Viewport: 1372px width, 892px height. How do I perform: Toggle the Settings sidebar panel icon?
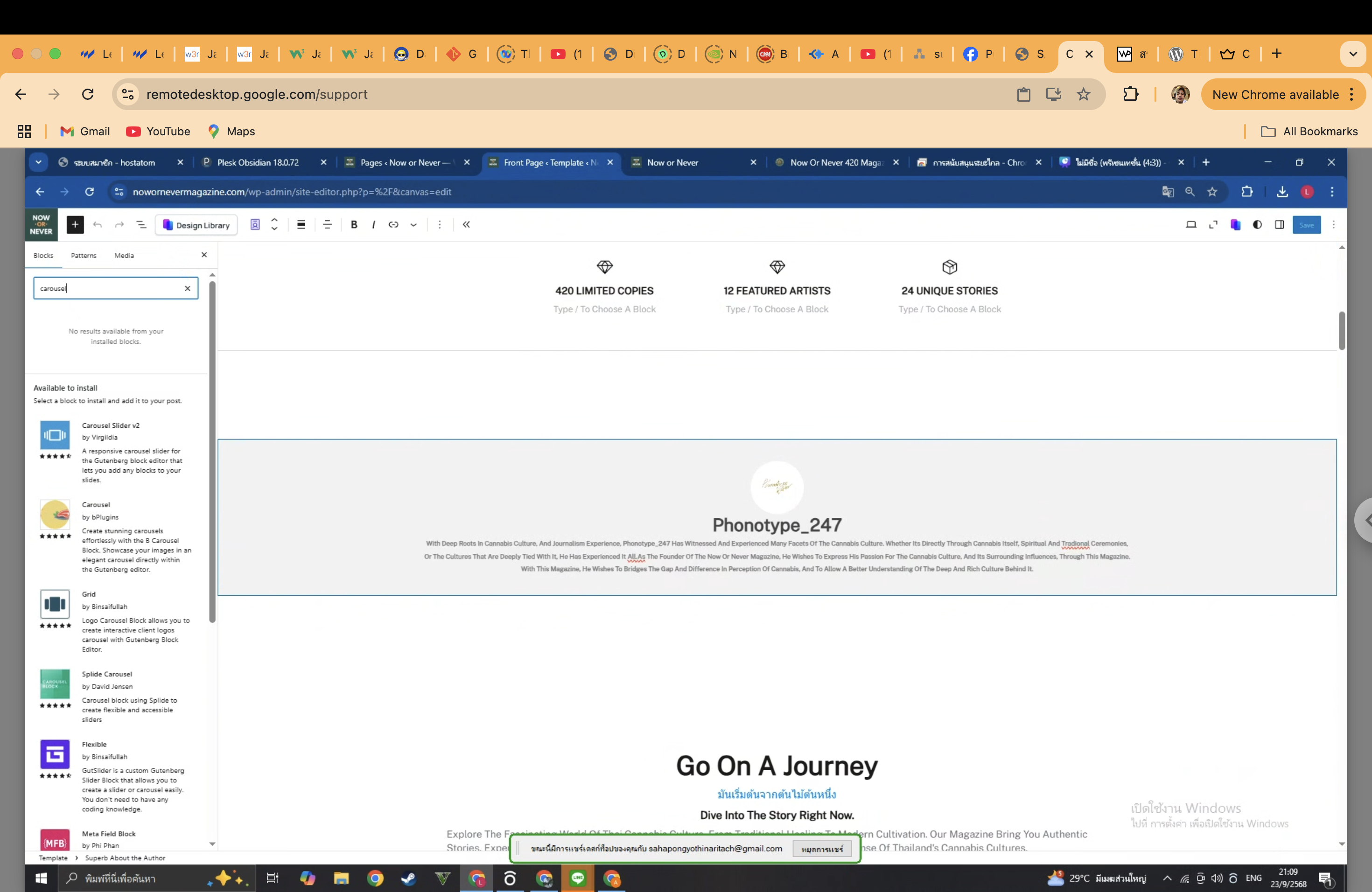[x=1279, y=225]
